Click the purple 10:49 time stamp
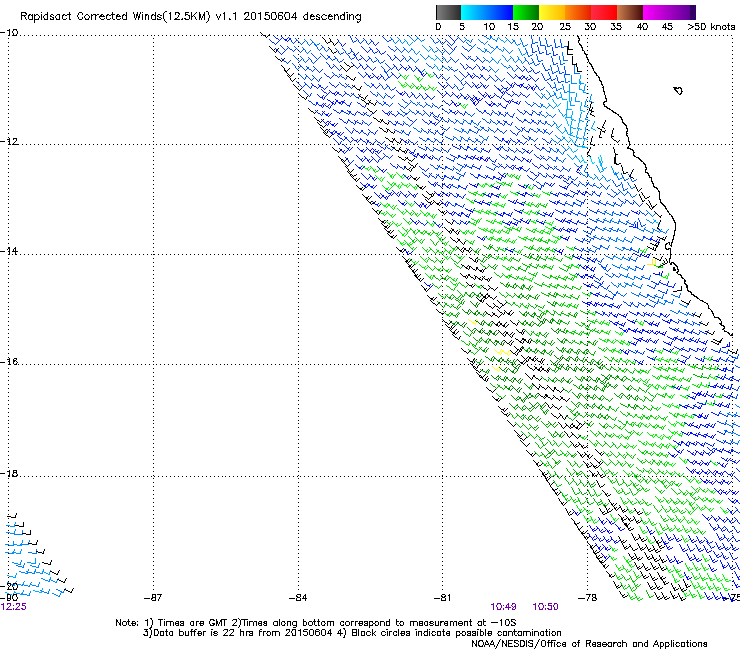The height and width of the screenshot is (650, 740). 503,607
